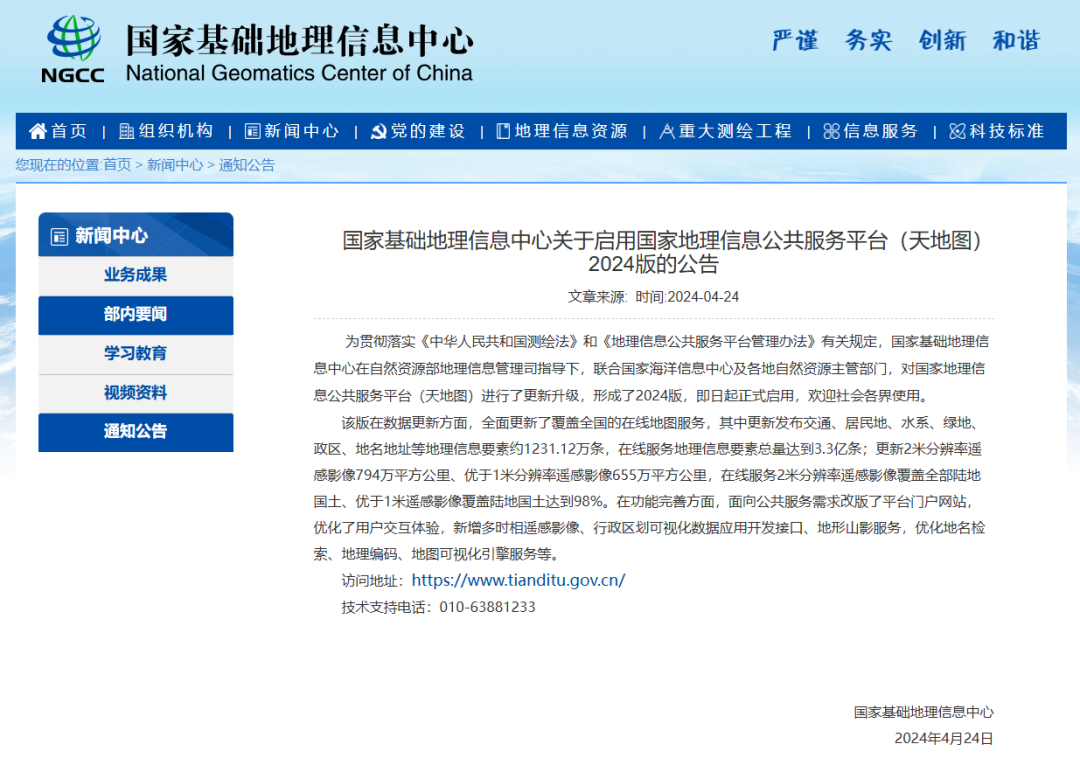Click the book icon beside 地理信息资源

[503, 131]
